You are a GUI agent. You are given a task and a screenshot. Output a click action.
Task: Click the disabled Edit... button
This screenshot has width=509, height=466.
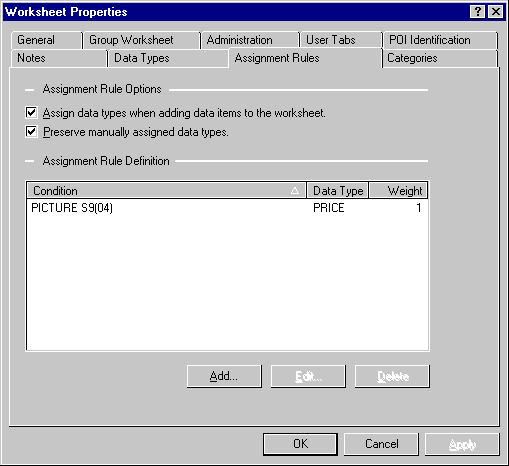tap(308, 376)
